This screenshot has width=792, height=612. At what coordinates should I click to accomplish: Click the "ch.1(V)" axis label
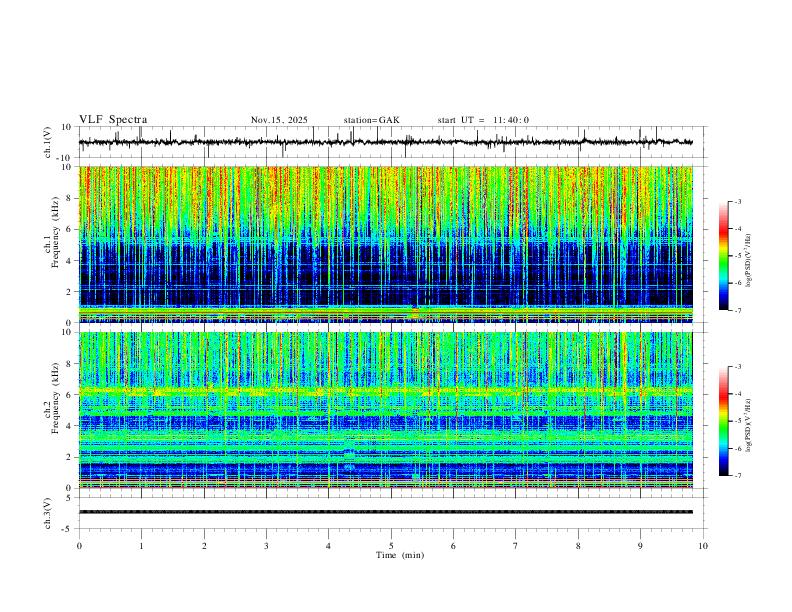pyautogui.click(x=48, y=142)
